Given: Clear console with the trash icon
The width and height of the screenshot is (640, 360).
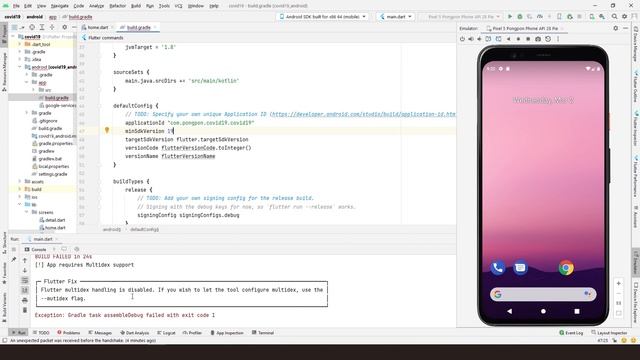Looking at the screenshot, I should (24, 310).
